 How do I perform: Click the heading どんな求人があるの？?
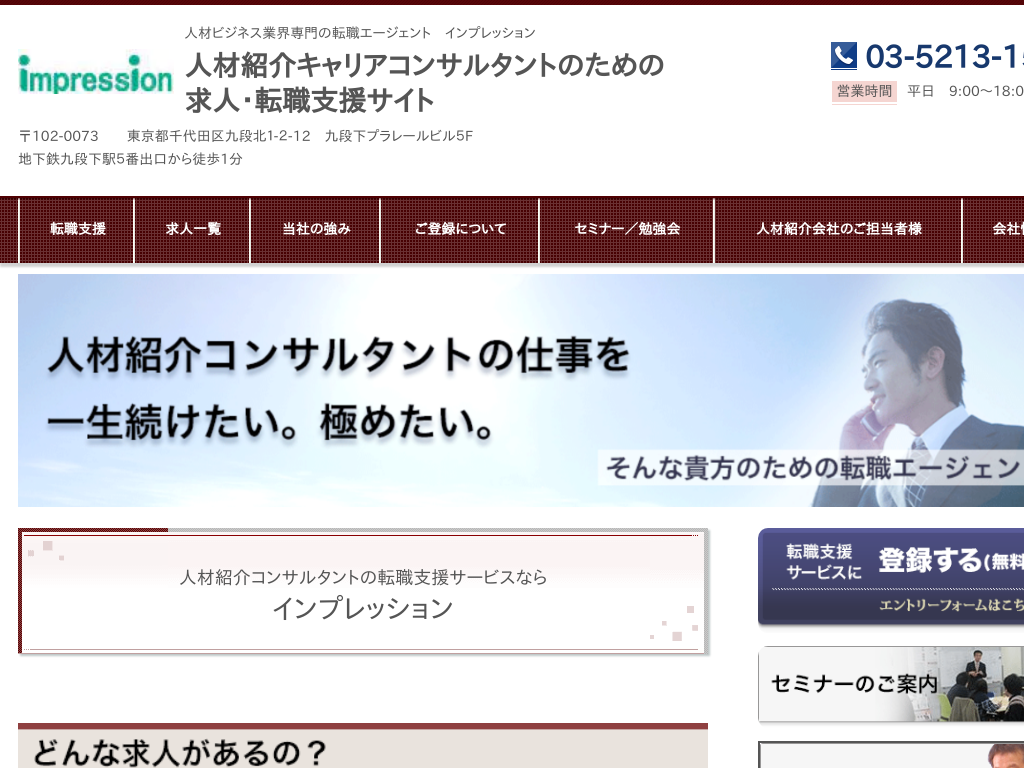180,752
